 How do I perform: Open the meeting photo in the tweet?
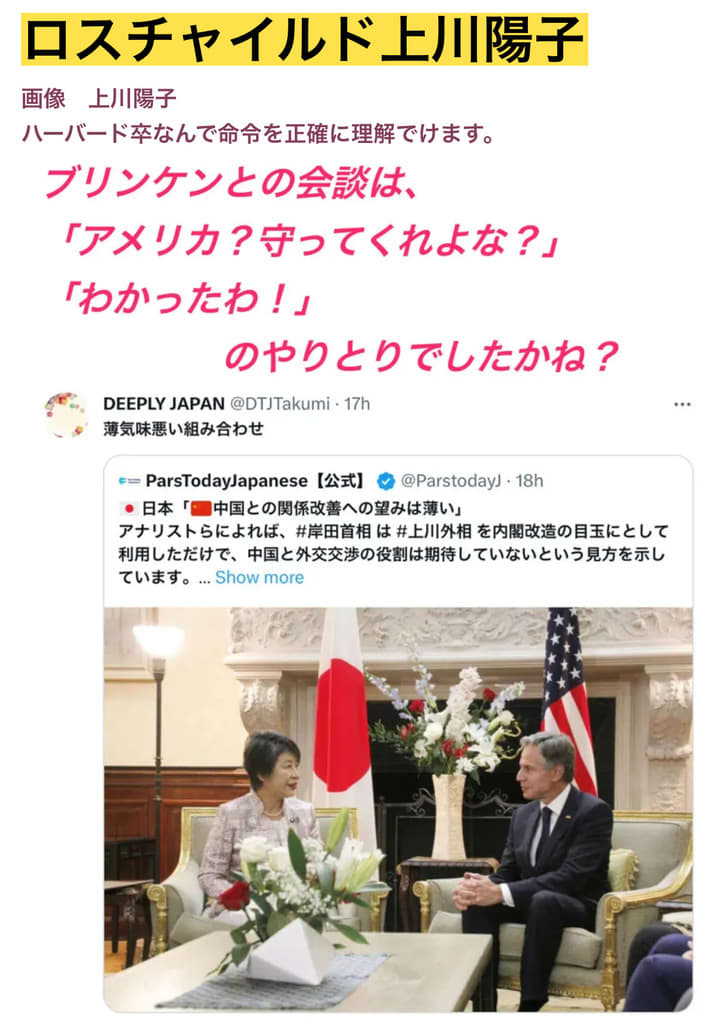pos(398,810)
